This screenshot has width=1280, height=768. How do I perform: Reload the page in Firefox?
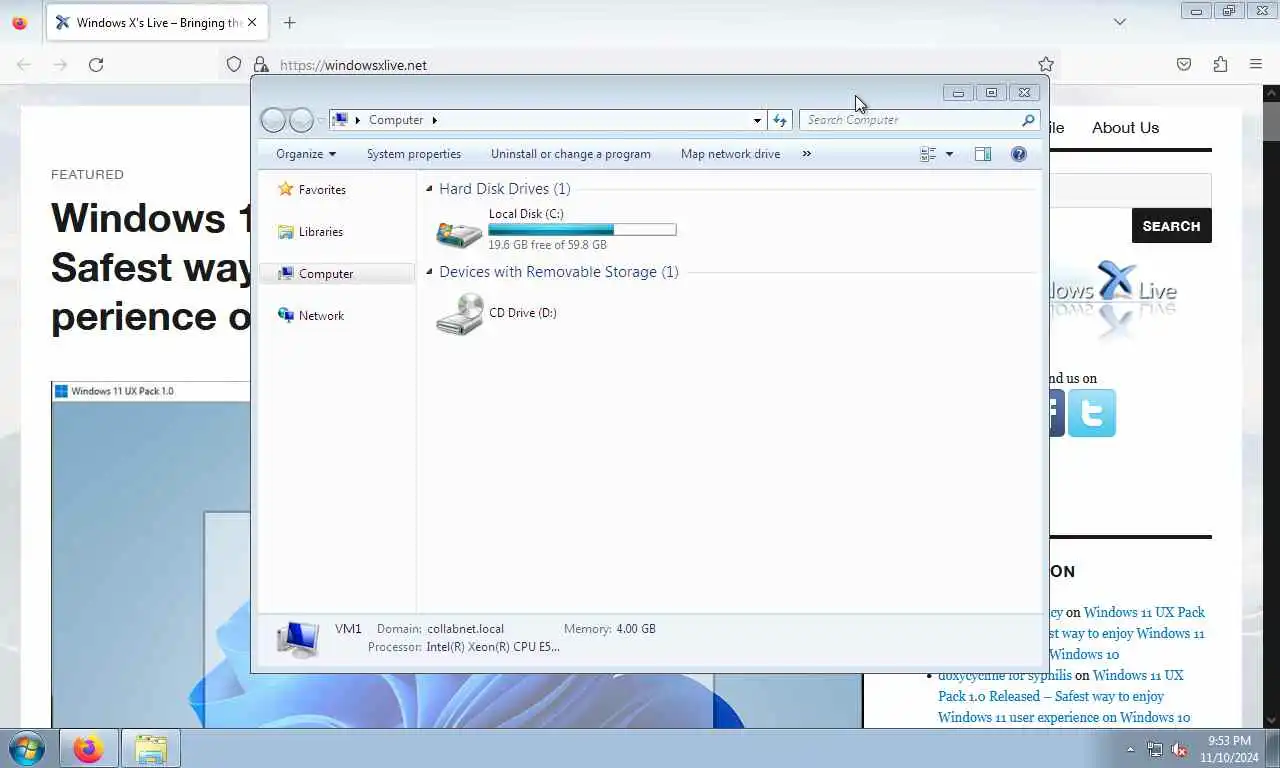(x=96, y=65)
